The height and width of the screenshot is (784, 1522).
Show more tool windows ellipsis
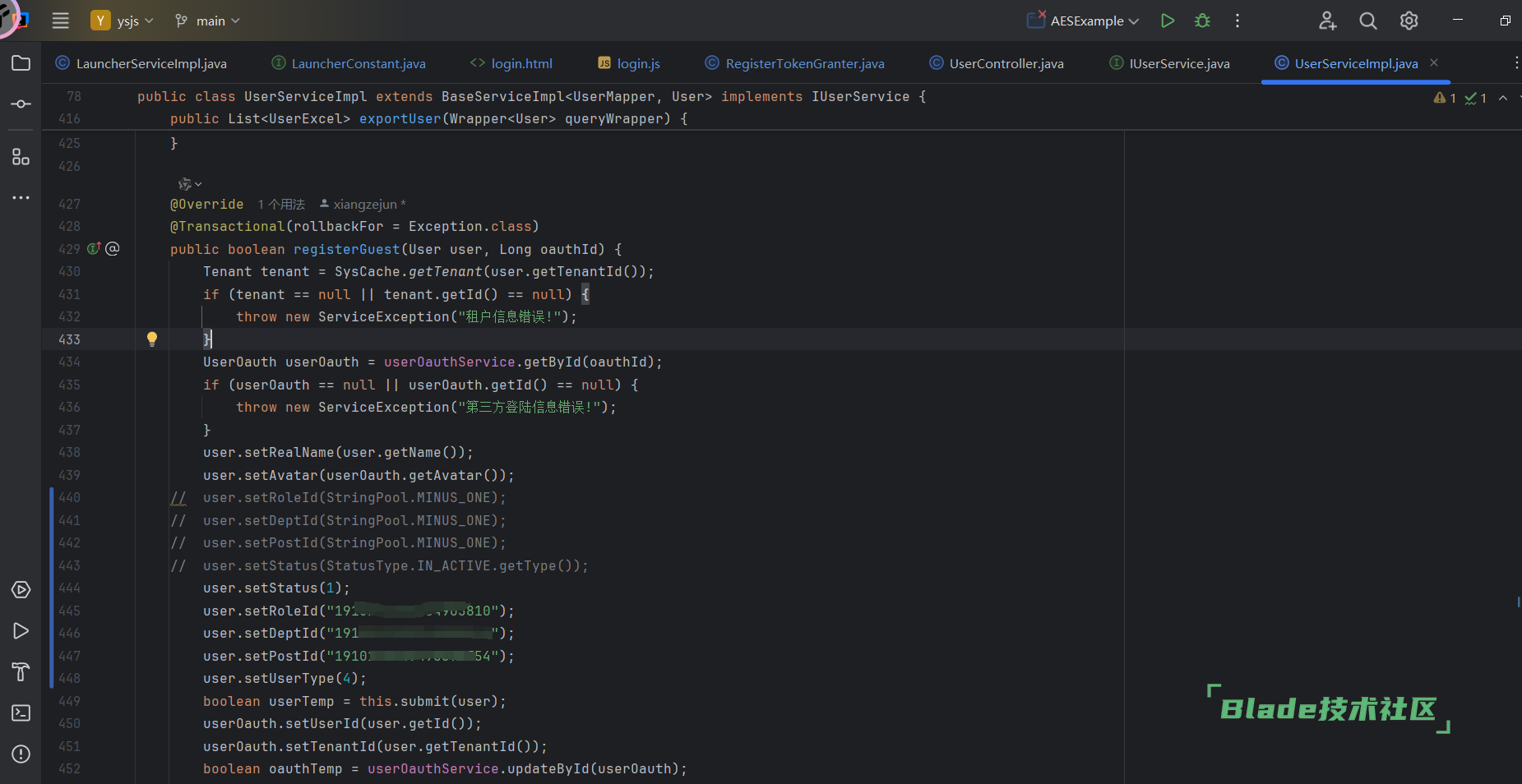(x=21, y=197)
